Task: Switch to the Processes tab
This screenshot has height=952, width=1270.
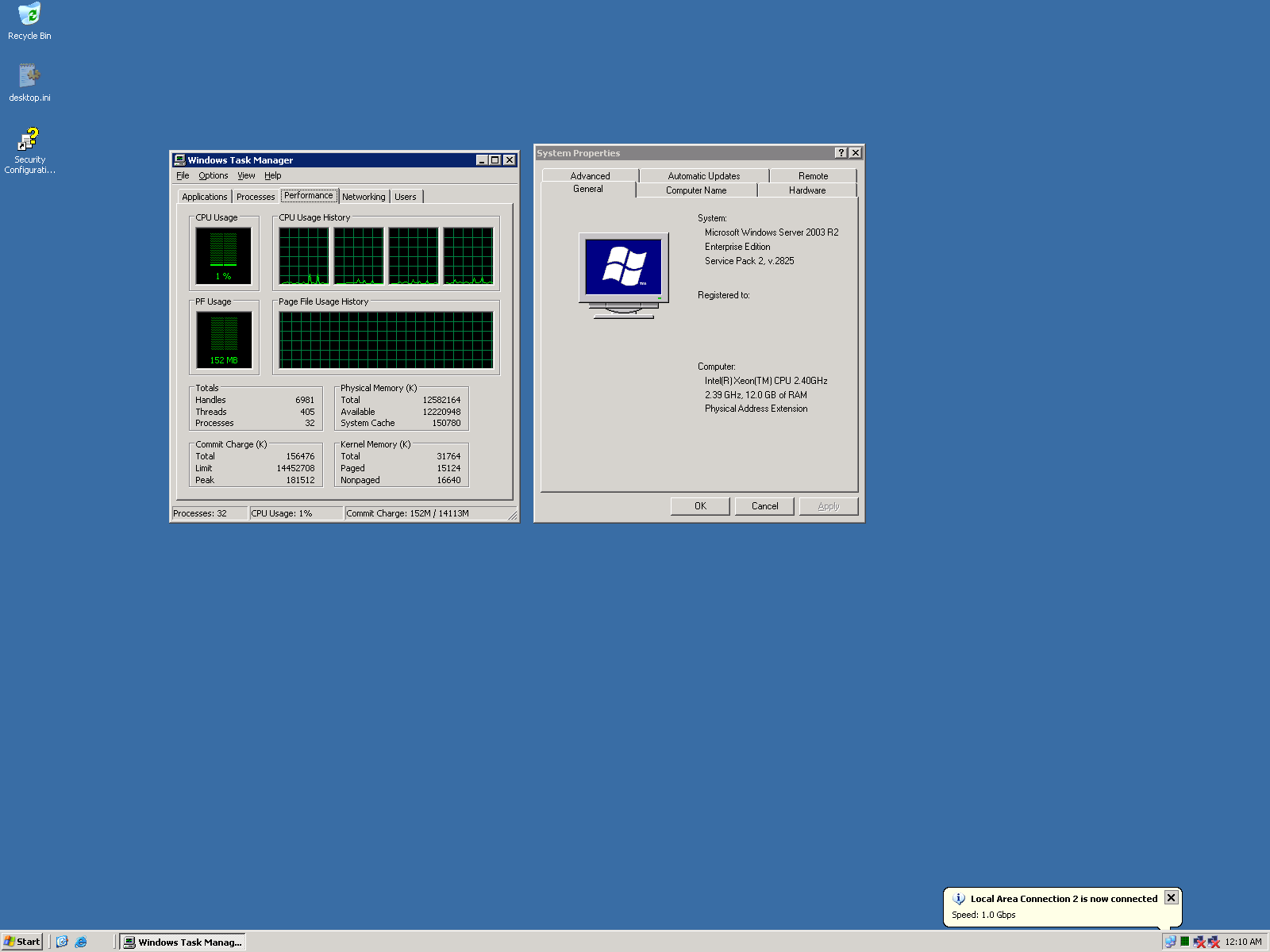Action: coord(255,196)
